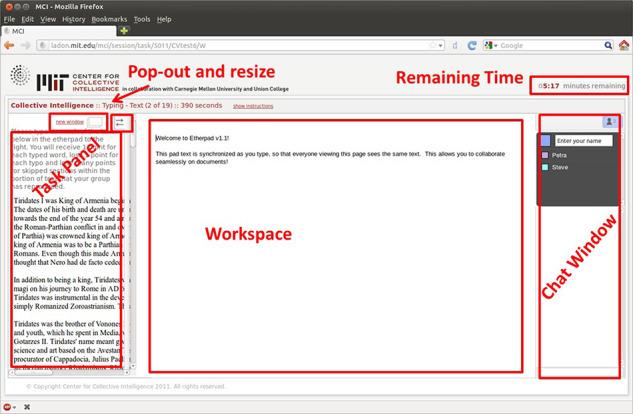The image size is (633, 414).
Task: Click your own user color swatch
Action: coord(545,141)
